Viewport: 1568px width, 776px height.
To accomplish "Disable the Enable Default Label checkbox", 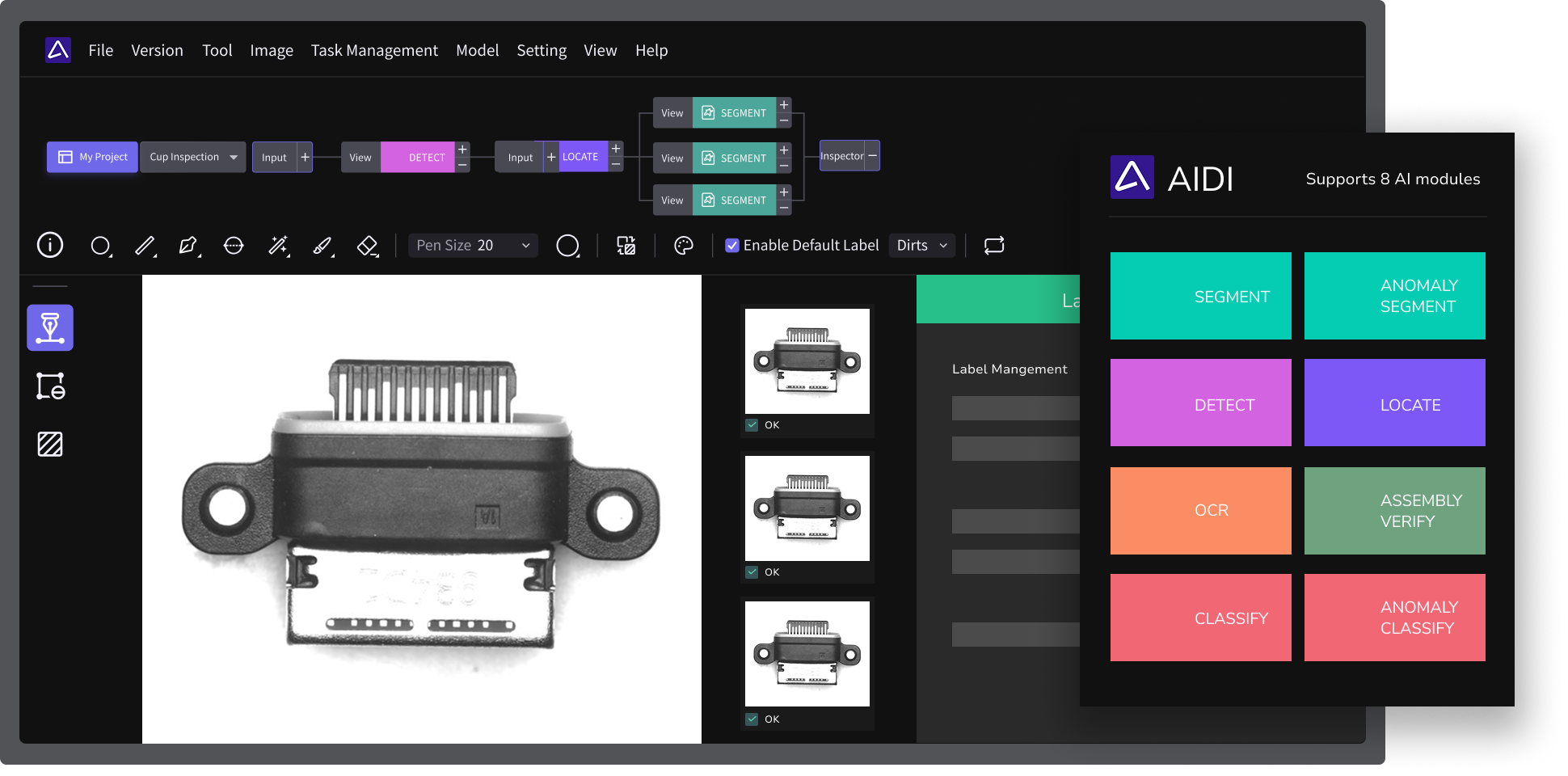I will point(732,246).
